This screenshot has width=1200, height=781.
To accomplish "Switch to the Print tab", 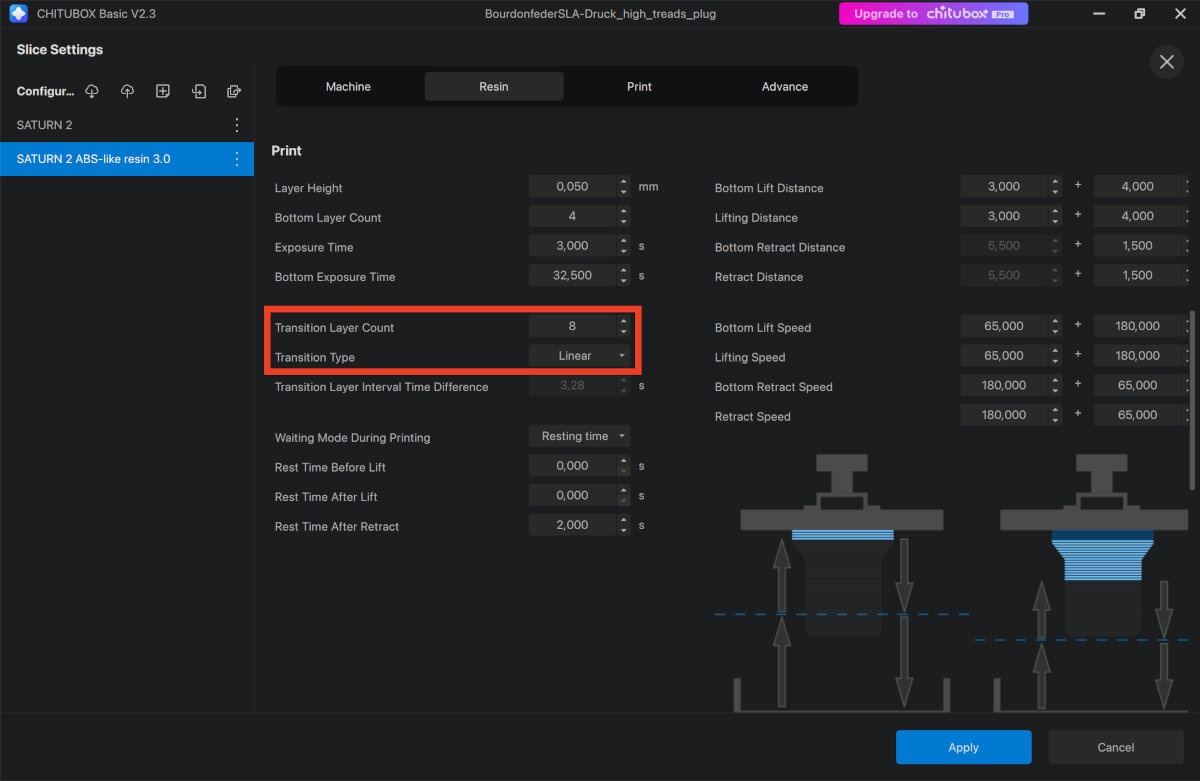I will pos(640,87).
